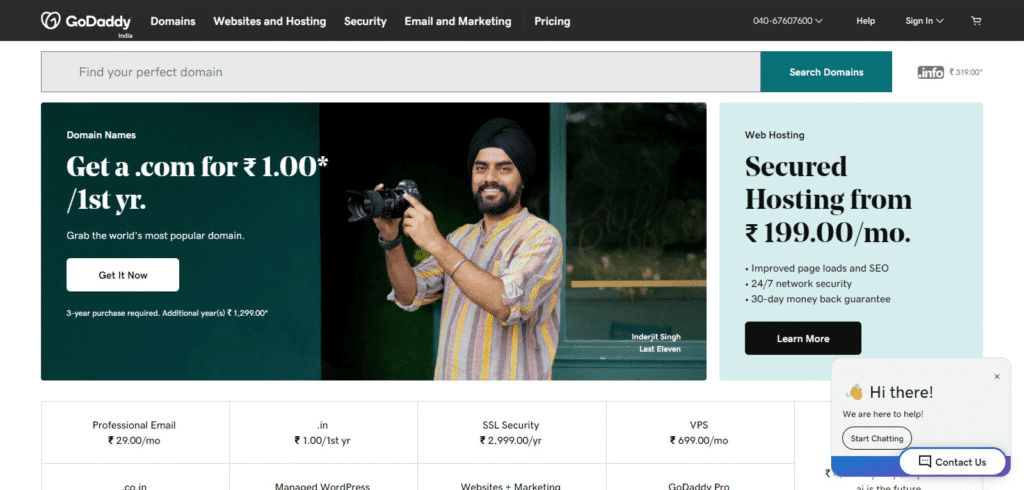This screenshot has width=1024, height=490.
Task: Click the Search Domains button
Action: point(826,72)
